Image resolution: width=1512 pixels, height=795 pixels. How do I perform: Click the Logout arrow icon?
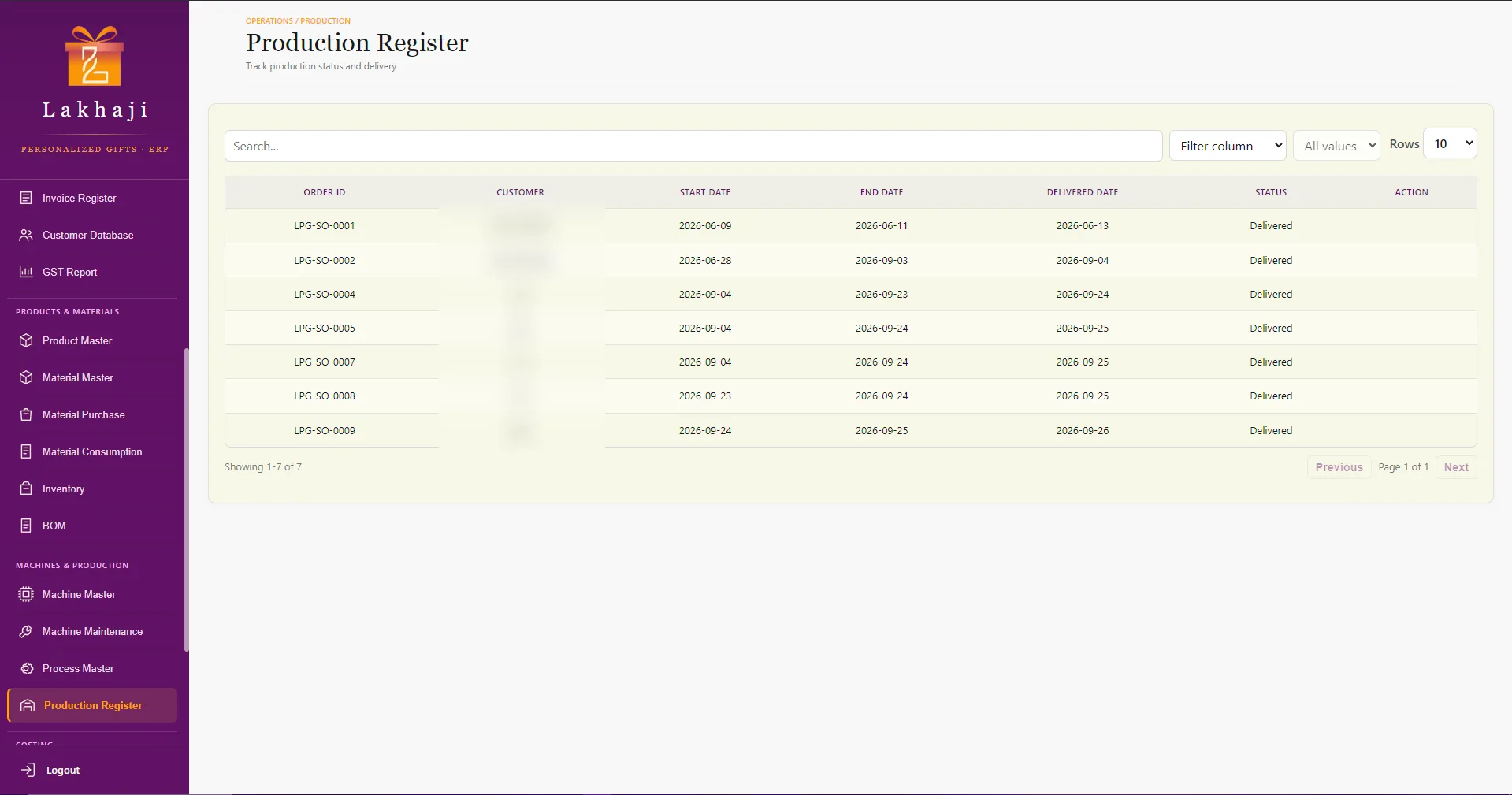pos(28,770)
